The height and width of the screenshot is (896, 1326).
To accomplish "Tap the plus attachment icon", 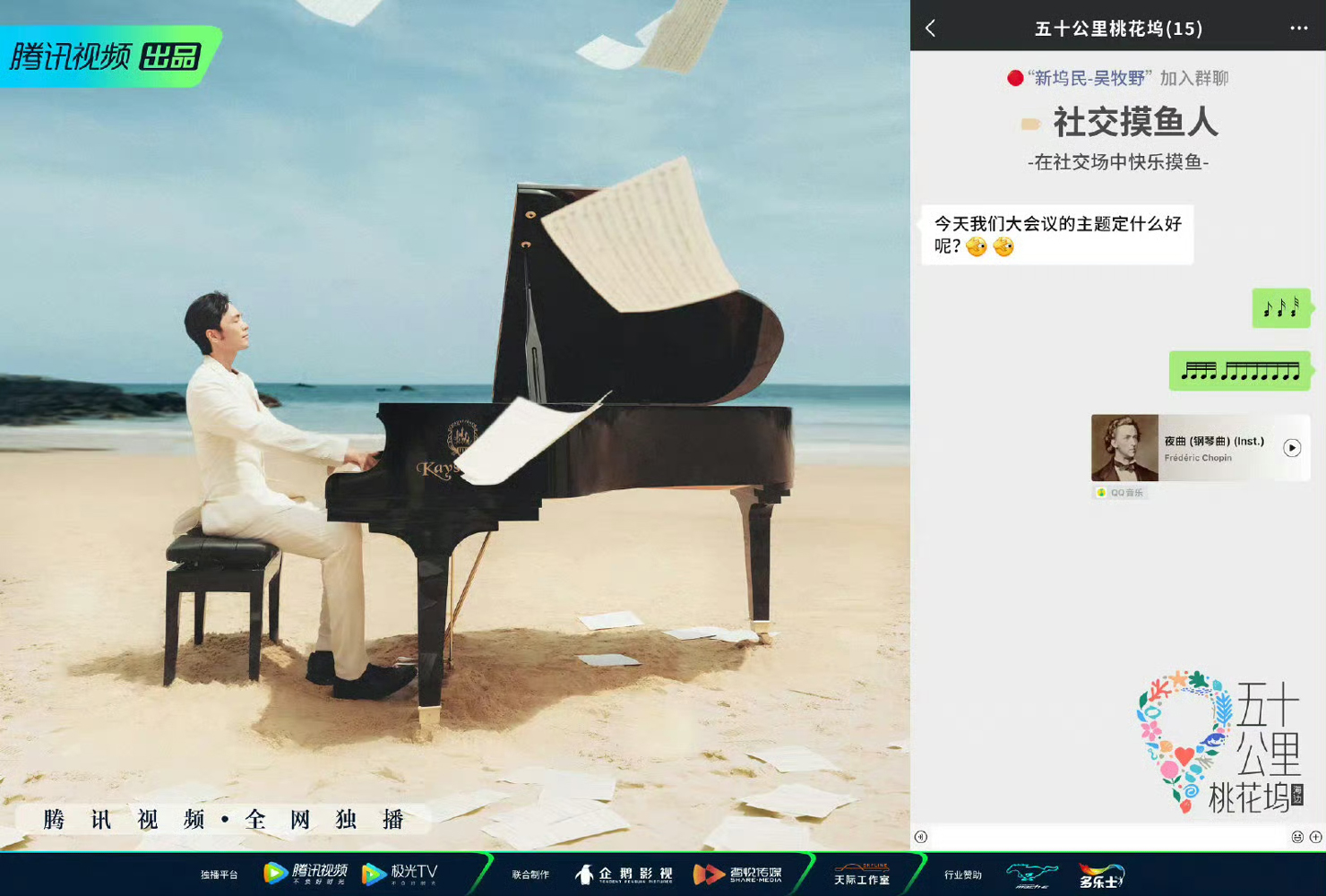I will point(1315,837).
